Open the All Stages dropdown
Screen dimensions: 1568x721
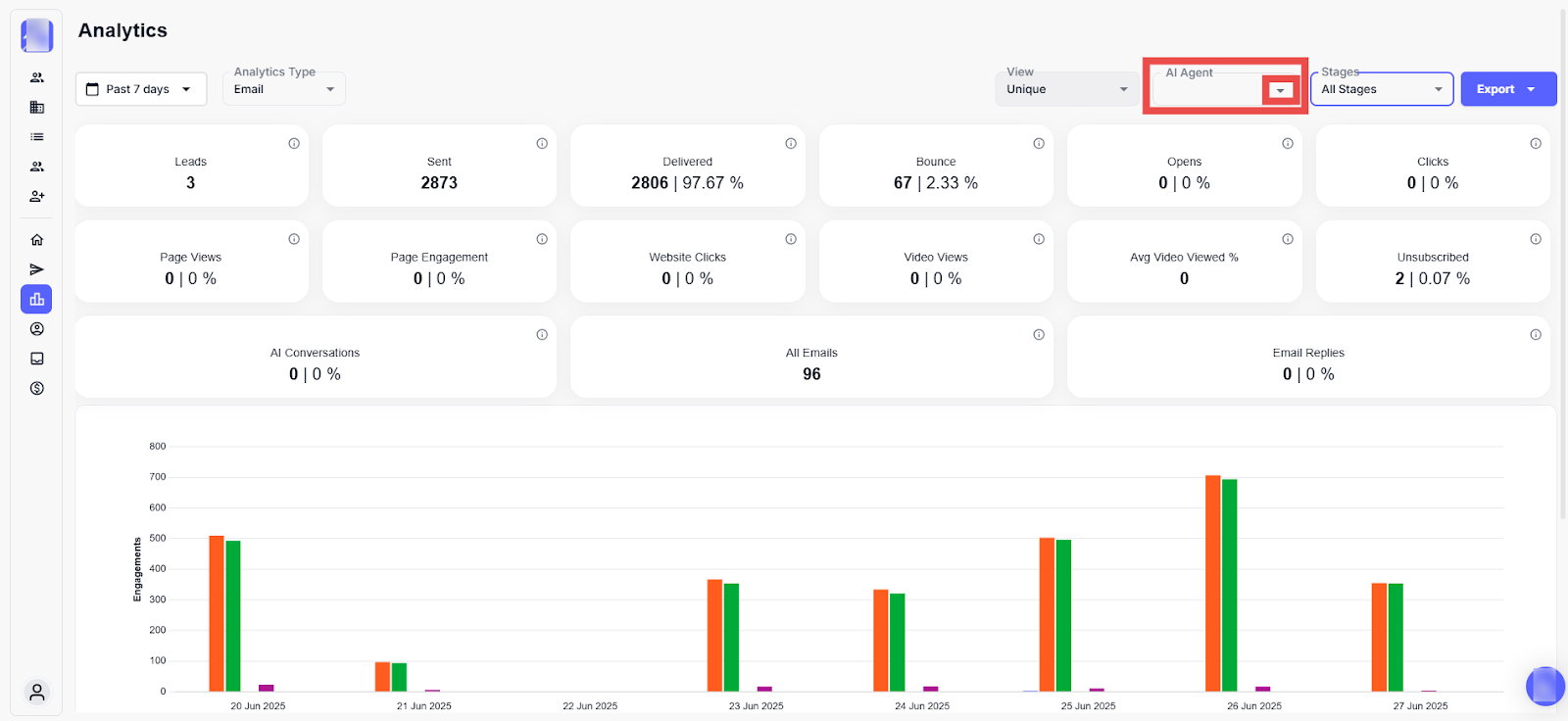coord(1381,89)
